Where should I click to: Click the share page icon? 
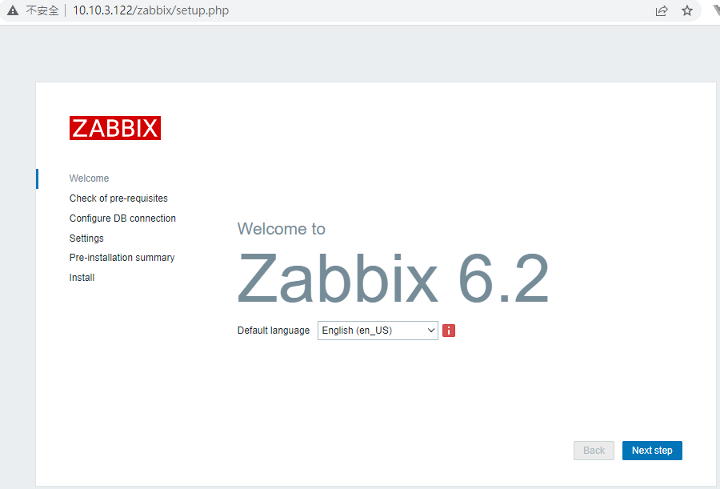(661, 11)
